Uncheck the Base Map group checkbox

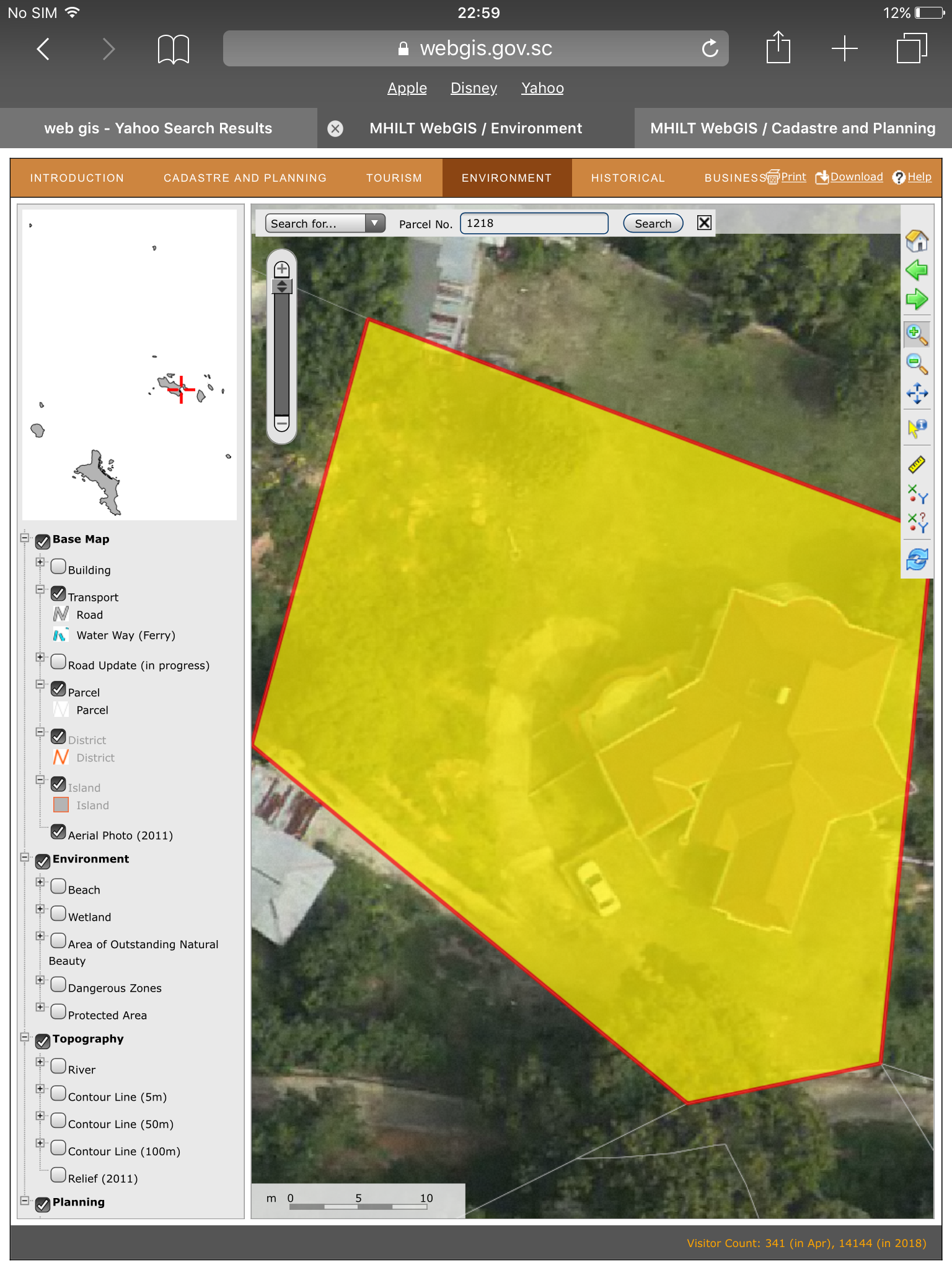point(43,541)
